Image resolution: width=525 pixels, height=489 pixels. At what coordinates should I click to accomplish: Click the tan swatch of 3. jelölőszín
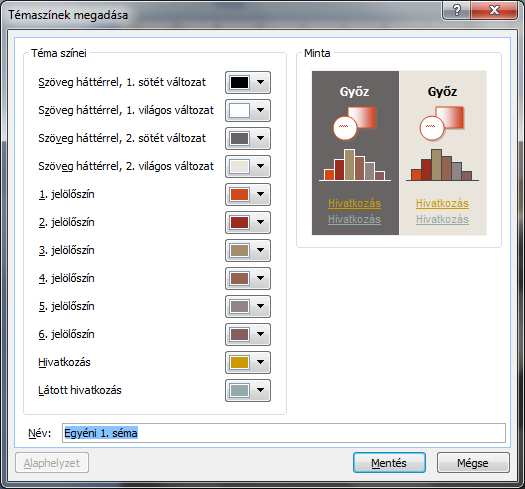coord(239,250)
